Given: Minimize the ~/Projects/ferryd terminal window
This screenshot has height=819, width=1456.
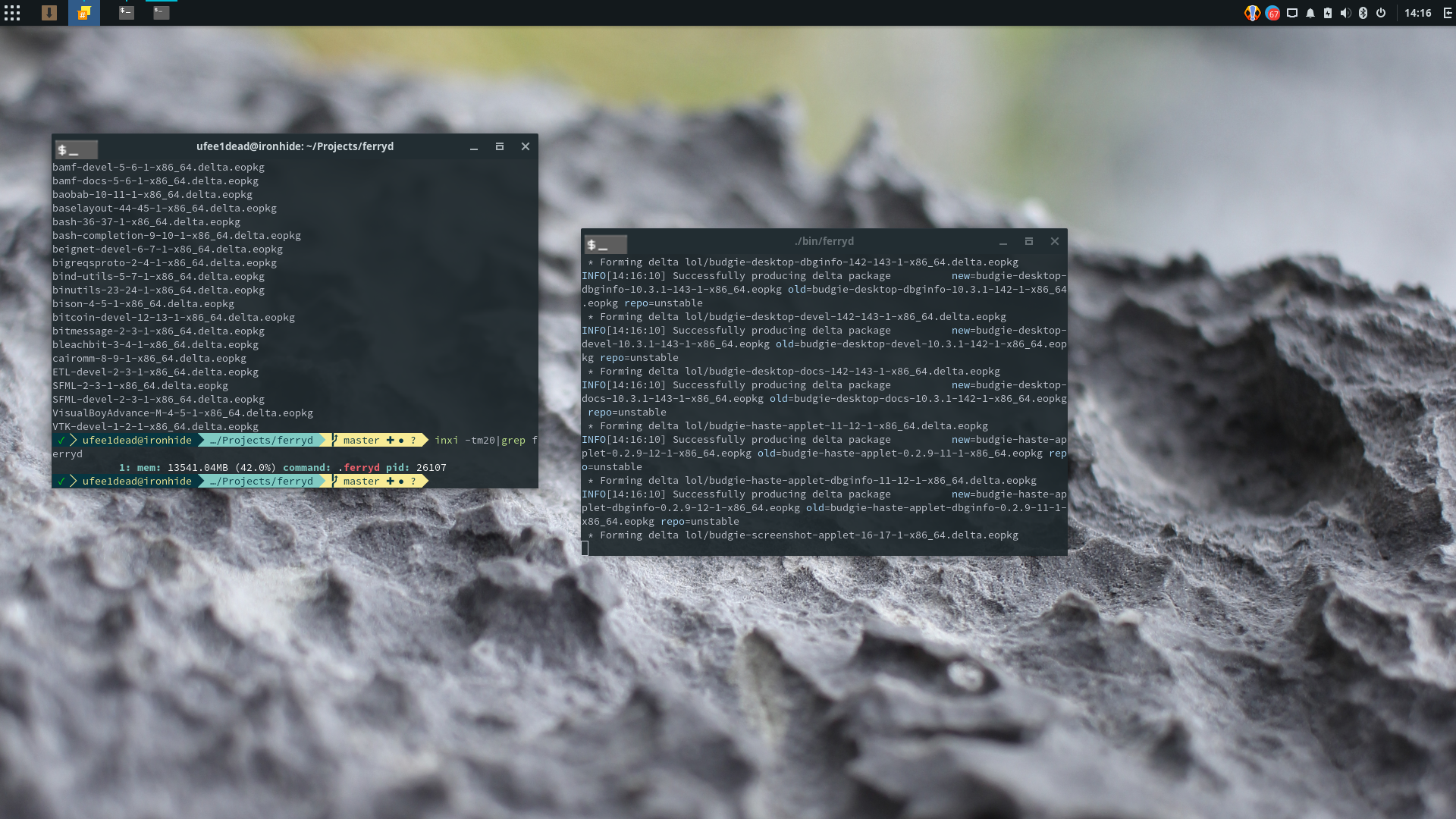Looking at the screenshot, I should pos(474,147).
